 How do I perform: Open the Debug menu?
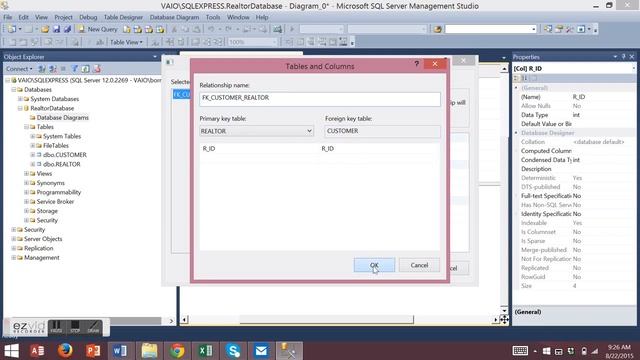88,17
